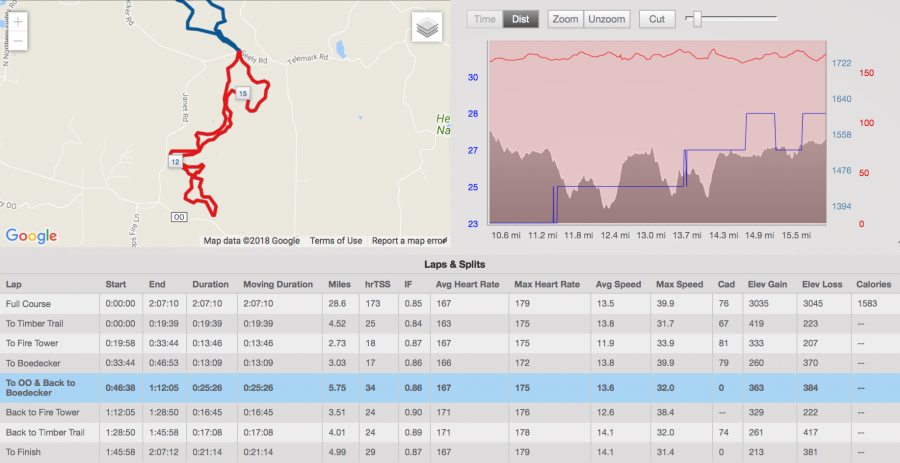The image size is (900, 463).
Task: Zoom in the map with plus button
Action: pyautogui.click(x=18, y=22)
